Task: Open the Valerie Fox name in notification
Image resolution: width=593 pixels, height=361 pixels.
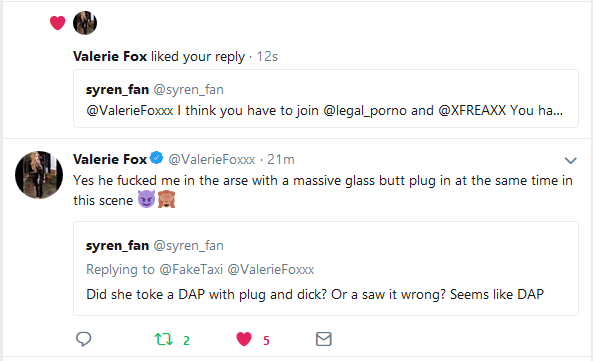Action: pos(110,56)
